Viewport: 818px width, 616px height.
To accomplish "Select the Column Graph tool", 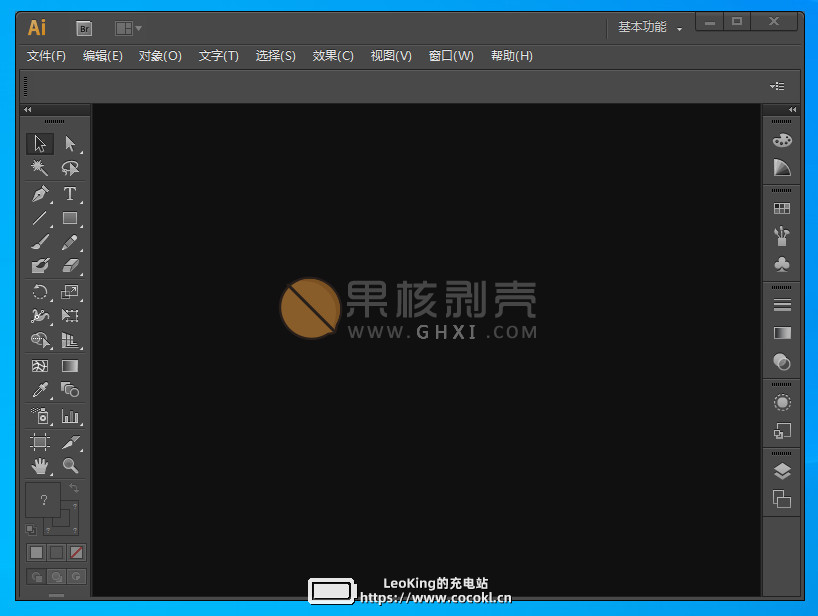I will point(70,416).
